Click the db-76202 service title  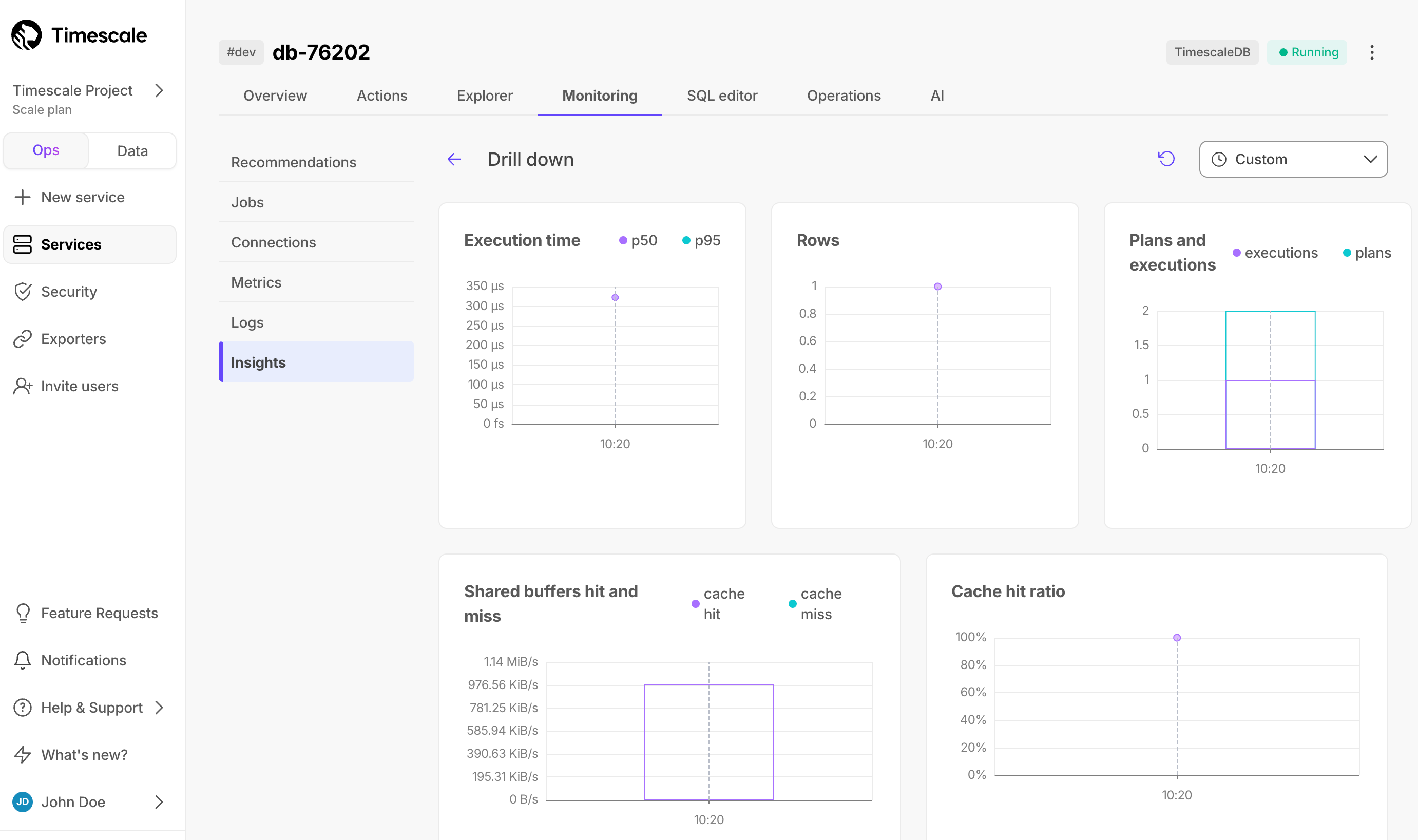(x=321, y=53)
